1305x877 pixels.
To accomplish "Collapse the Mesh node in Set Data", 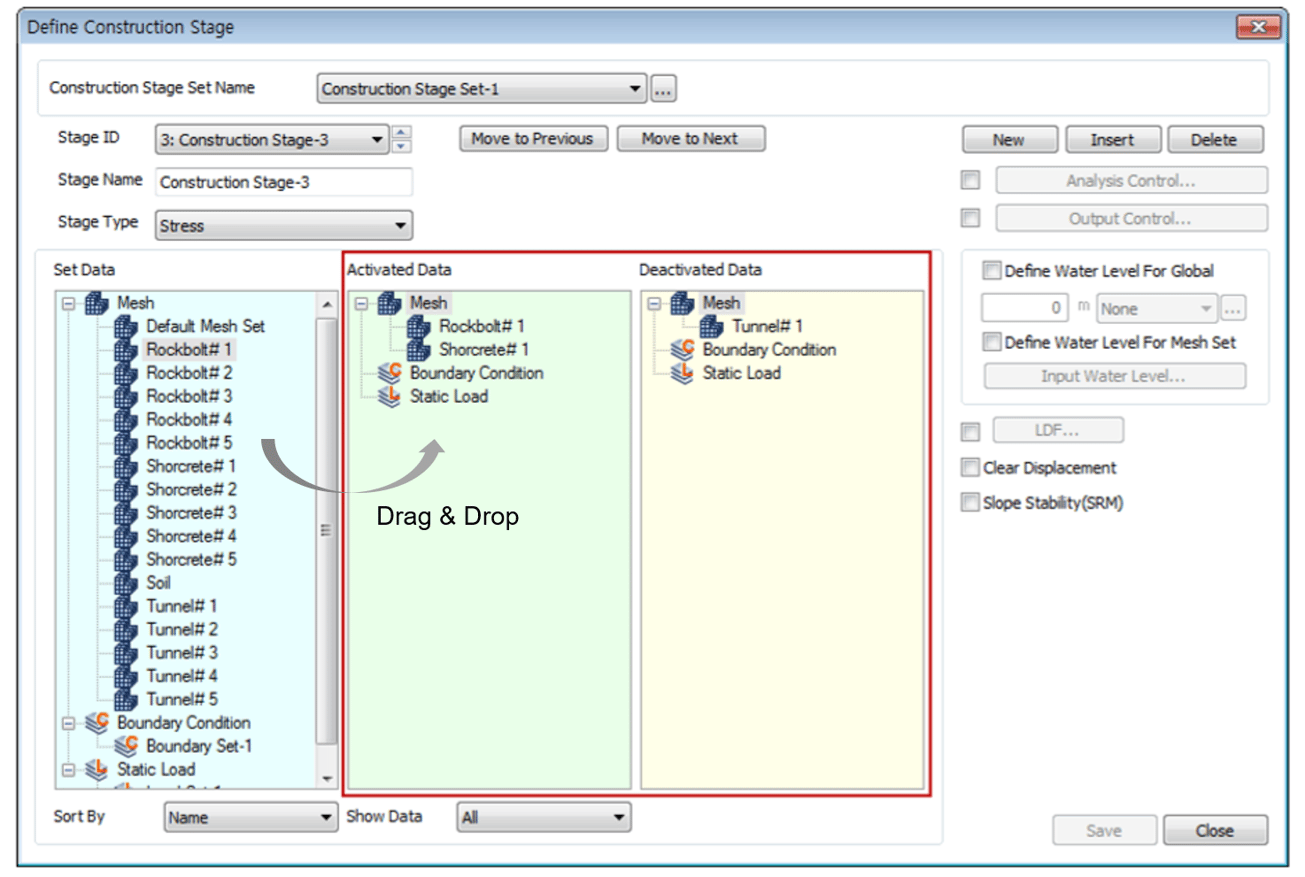I will (x=68, y=303).
